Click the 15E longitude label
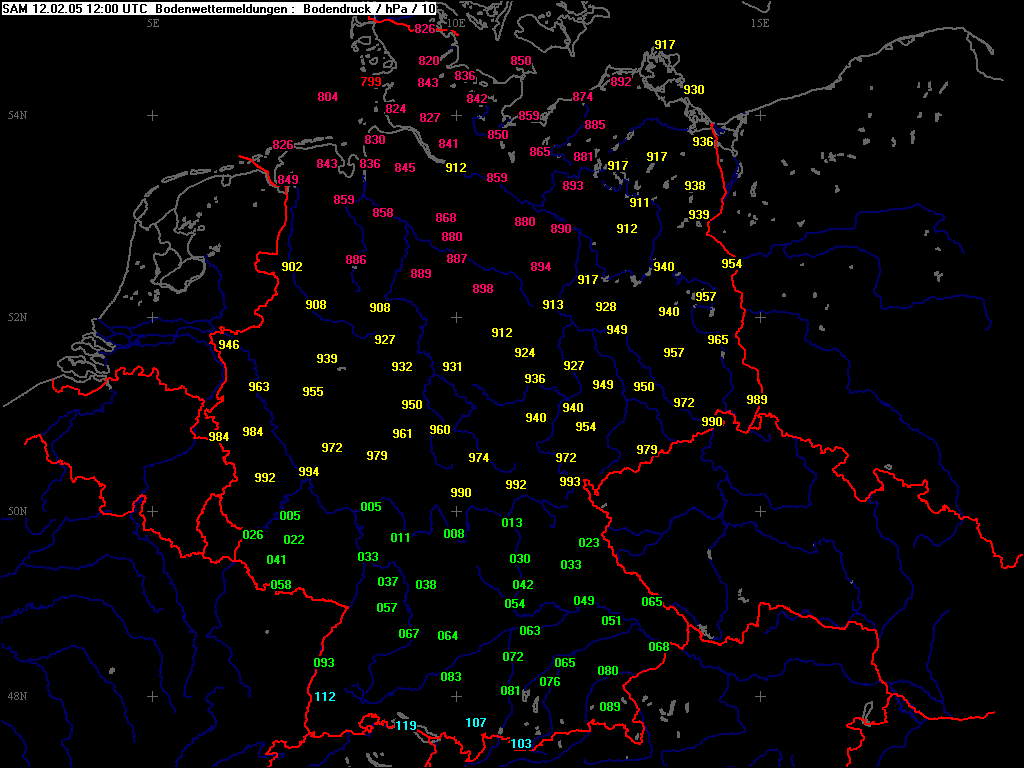Screen dimensions: 1024x768 pyautogui.click(x=760, y=23)
